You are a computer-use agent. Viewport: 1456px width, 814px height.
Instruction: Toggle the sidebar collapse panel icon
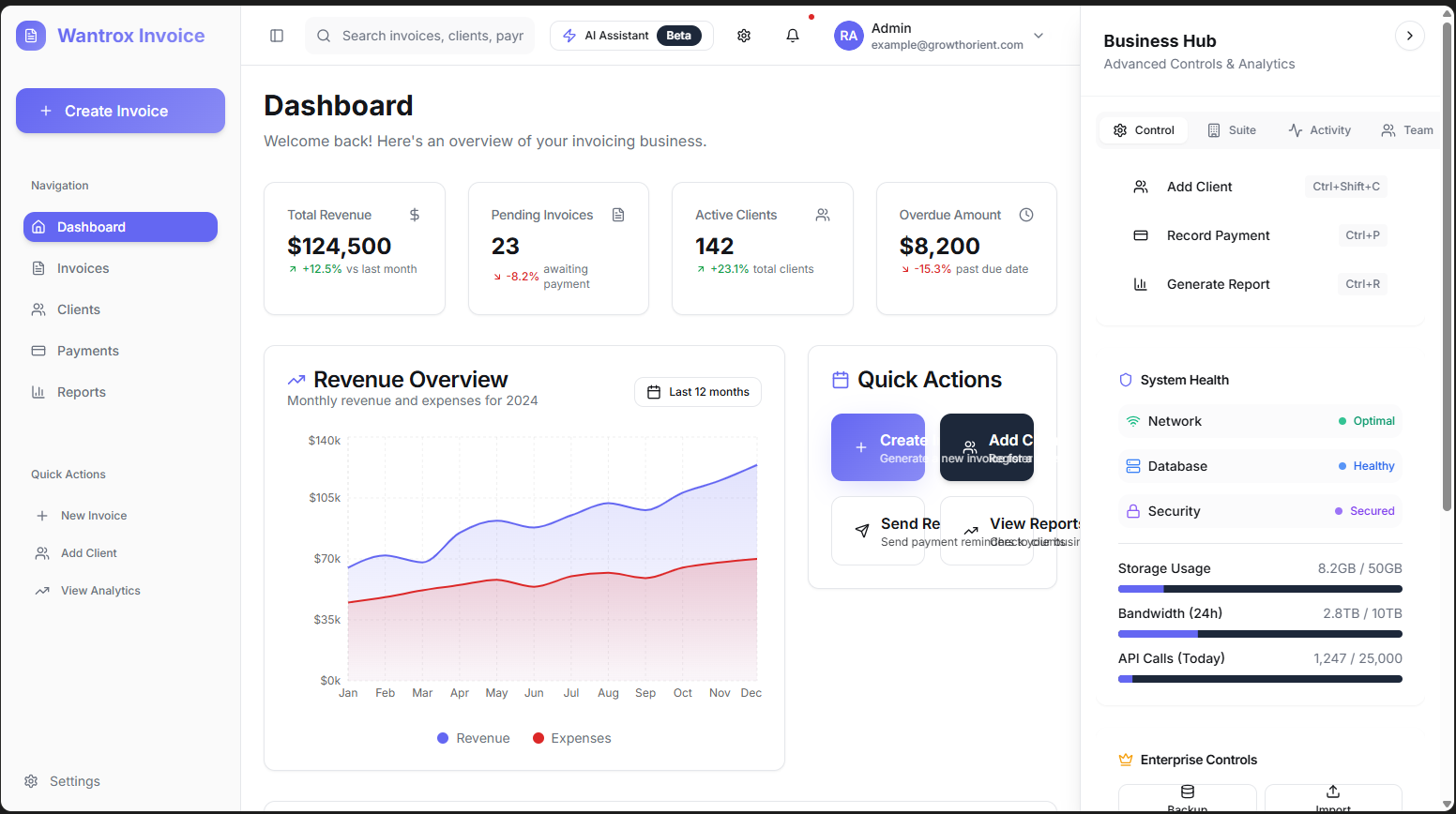click(276, 35)
